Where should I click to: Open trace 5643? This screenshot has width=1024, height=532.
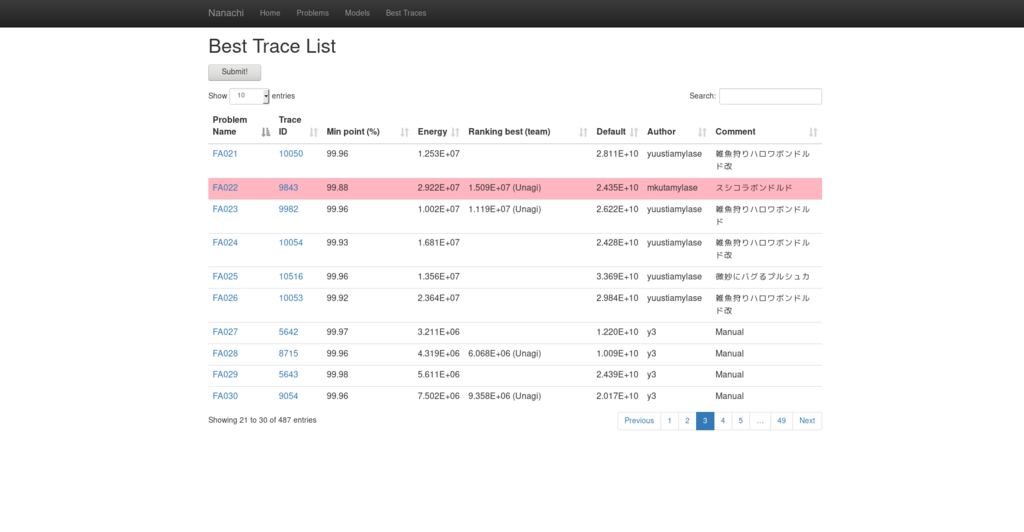pyautogui.click(x=288, y=375)
